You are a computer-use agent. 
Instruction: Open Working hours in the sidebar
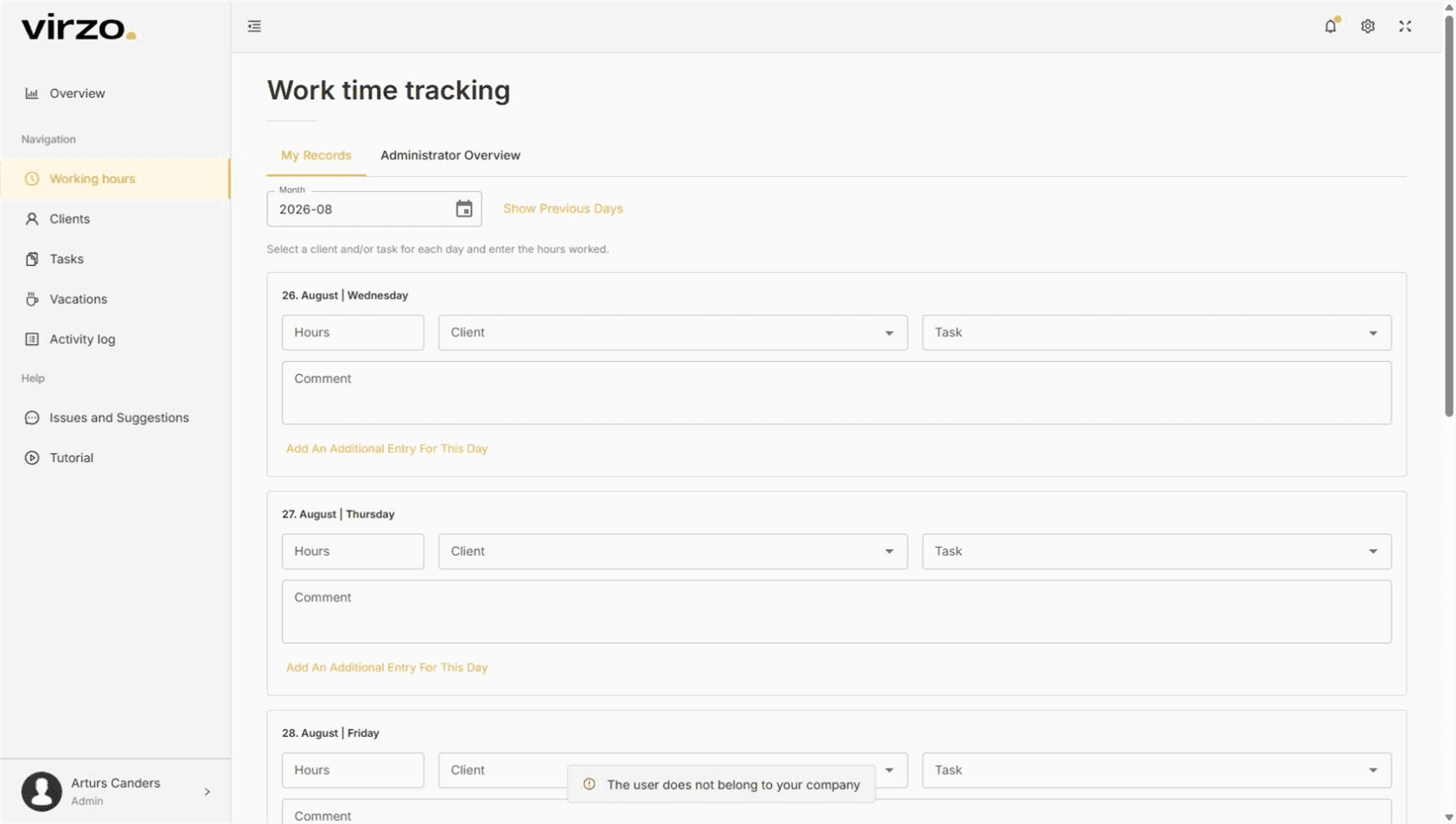(115, 179)
